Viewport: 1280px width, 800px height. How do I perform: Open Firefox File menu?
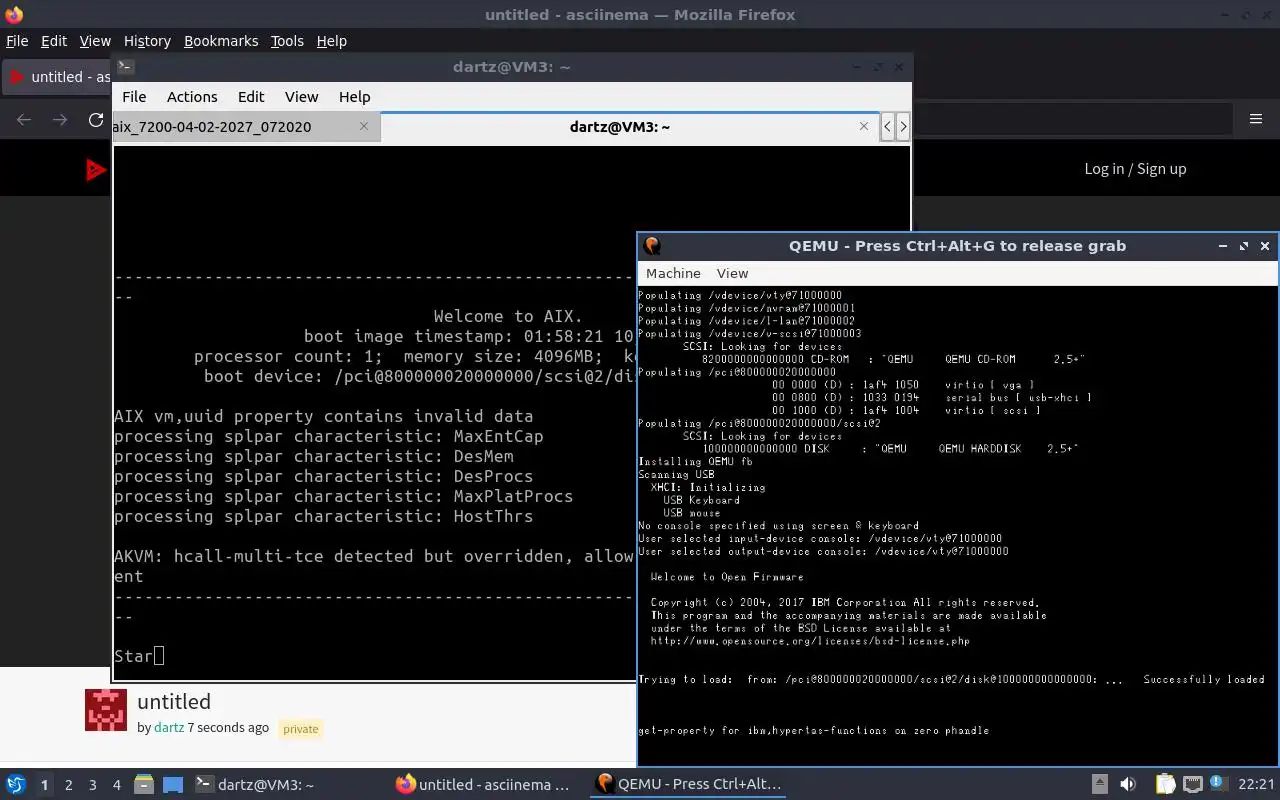(x=17, y=41)
